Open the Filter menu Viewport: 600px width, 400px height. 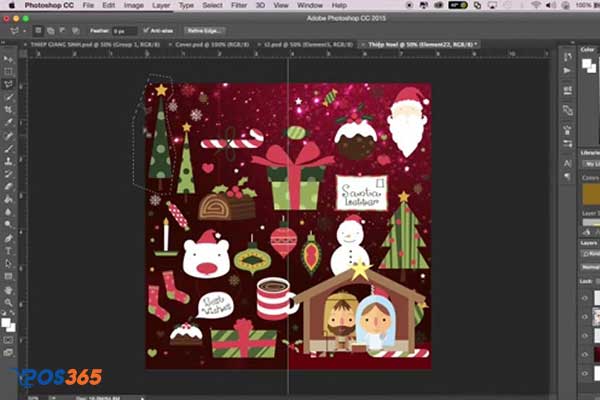(x=239, y=5)
